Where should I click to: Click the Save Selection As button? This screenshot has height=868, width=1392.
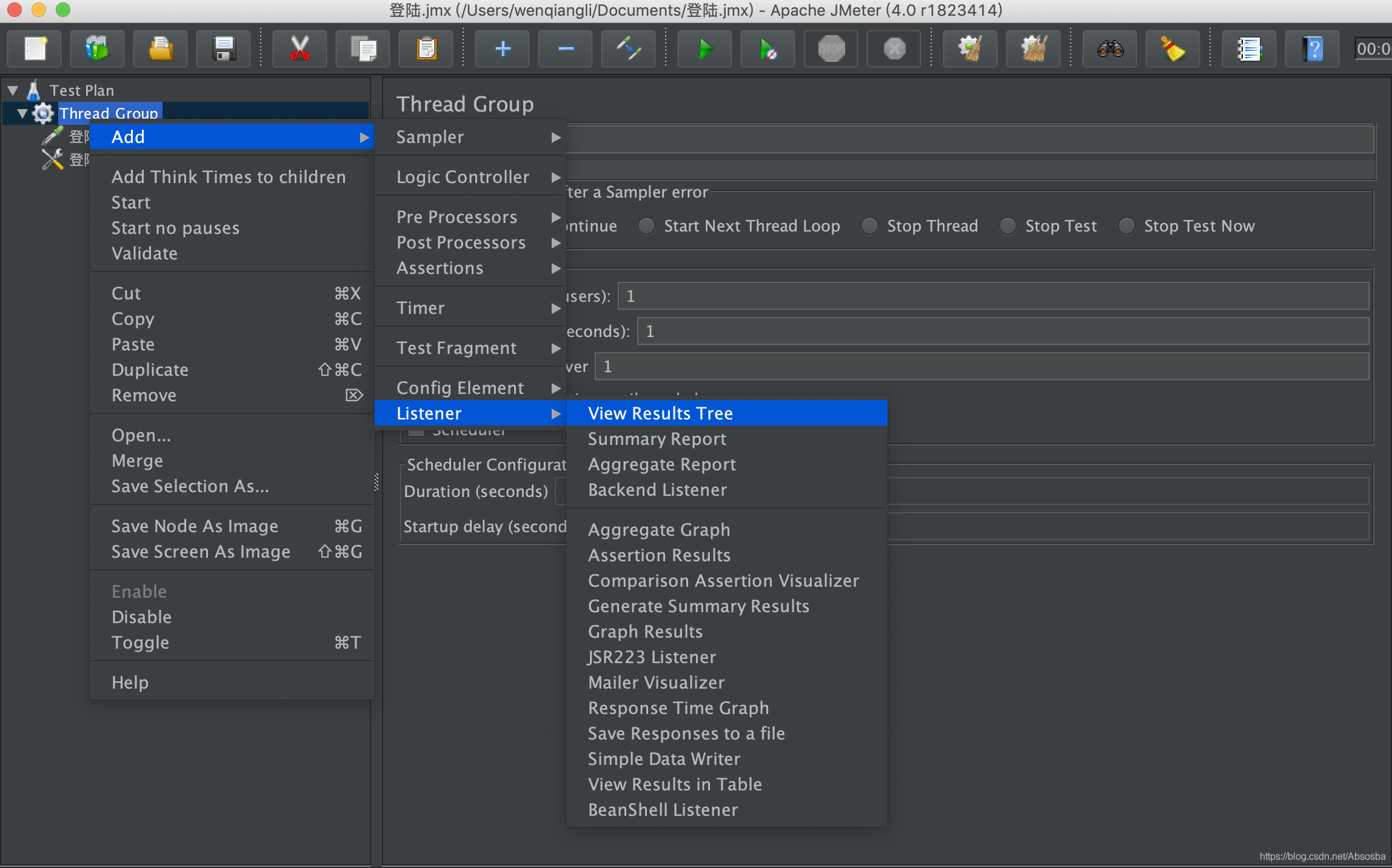pyautogui.click(x=189, y=486)
